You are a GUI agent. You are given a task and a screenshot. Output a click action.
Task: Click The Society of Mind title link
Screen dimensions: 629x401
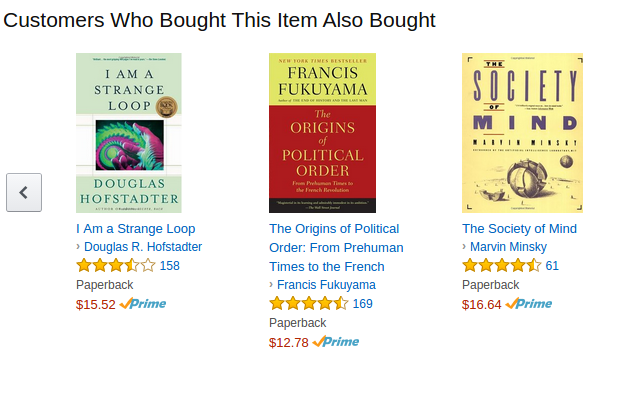point(519,229)
